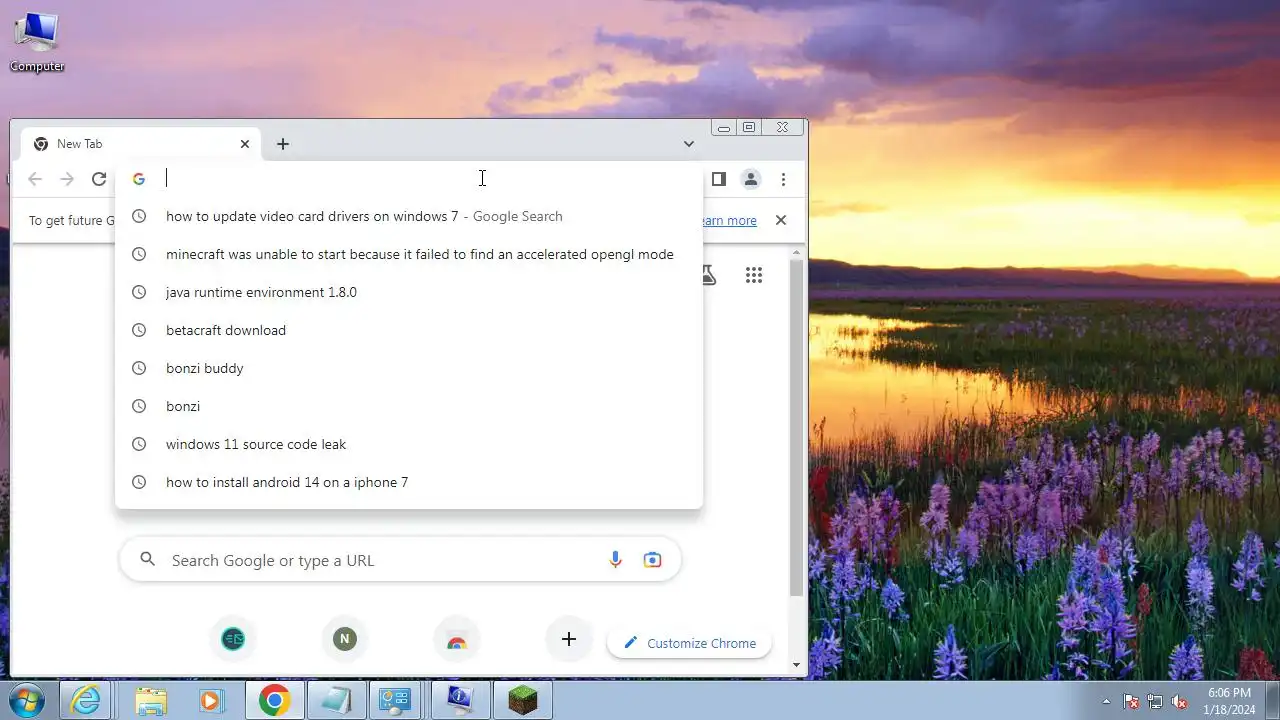This screenshot has height=720, width=1280.
Task: Show hidden tray icons arrow
Action: [x=1106, y=701]
